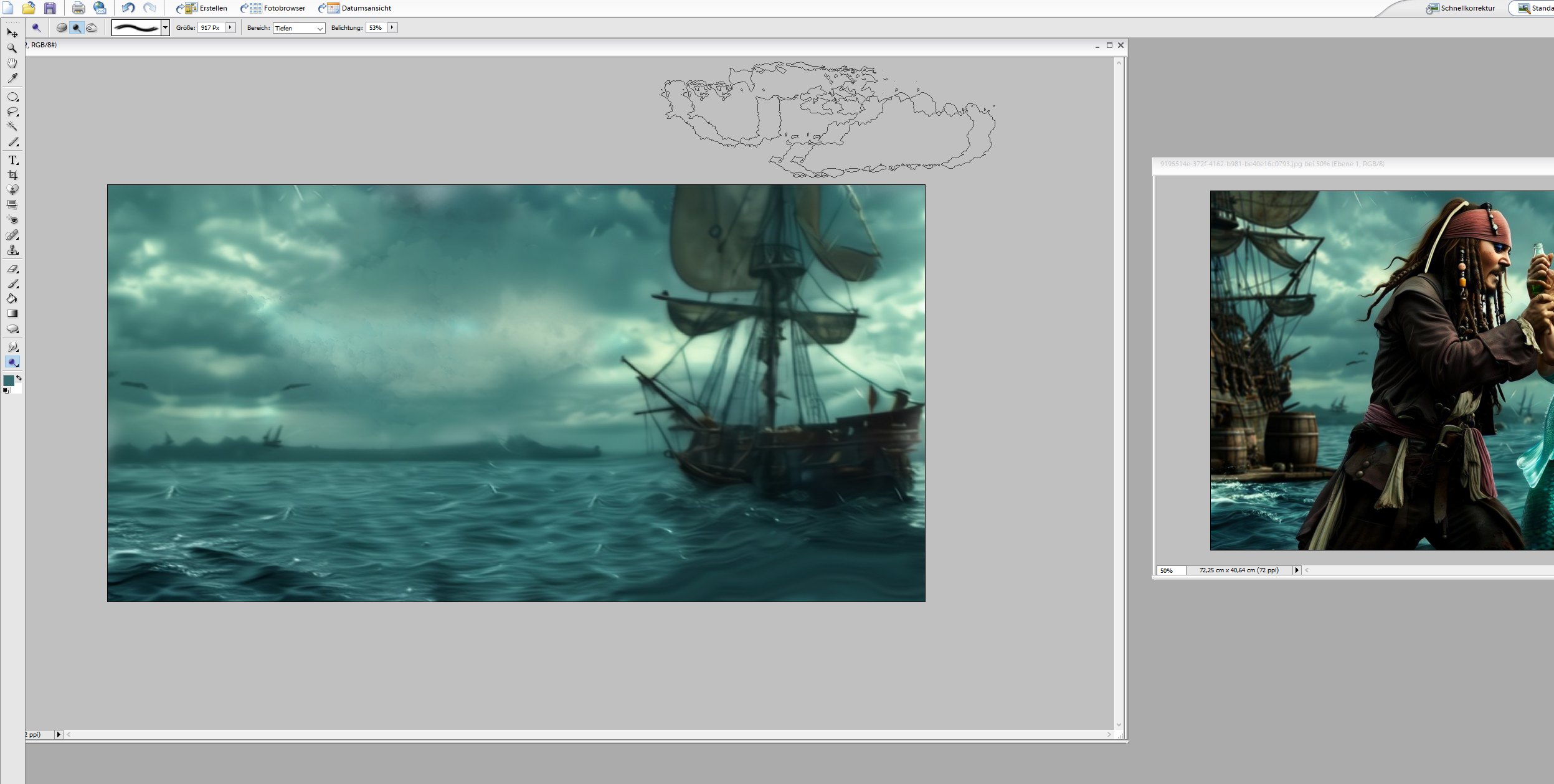Screen dimensions: 1554x784
Task: Activate the Crop tool
Action: [12, 175]
